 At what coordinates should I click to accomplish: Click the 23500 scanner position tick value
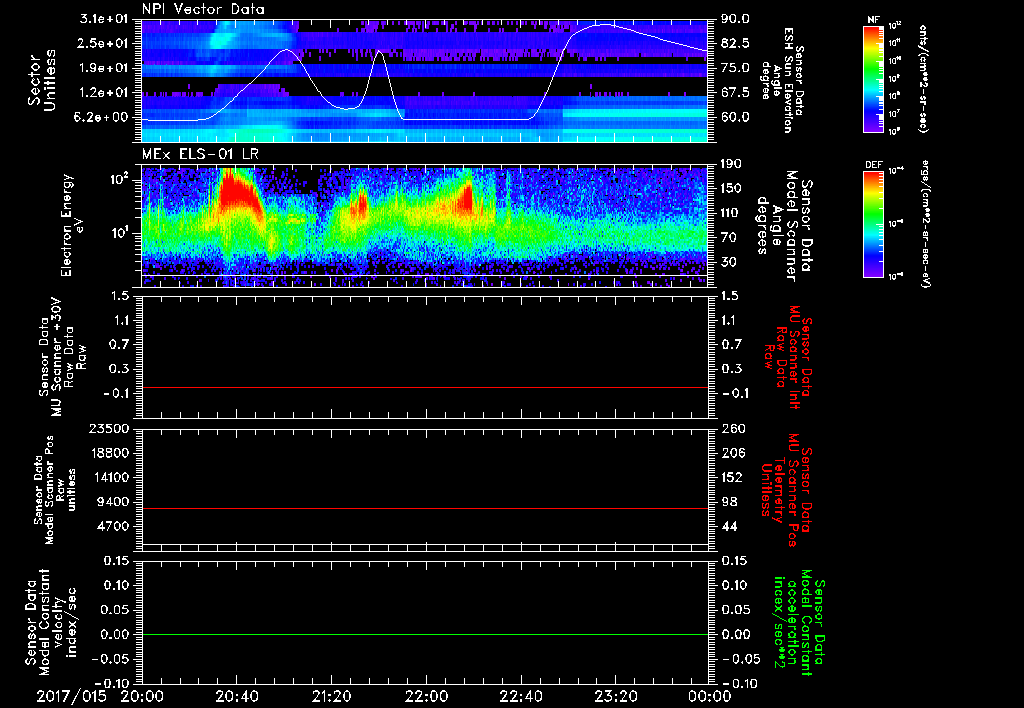pyautogui.click(x=108, y=429)
